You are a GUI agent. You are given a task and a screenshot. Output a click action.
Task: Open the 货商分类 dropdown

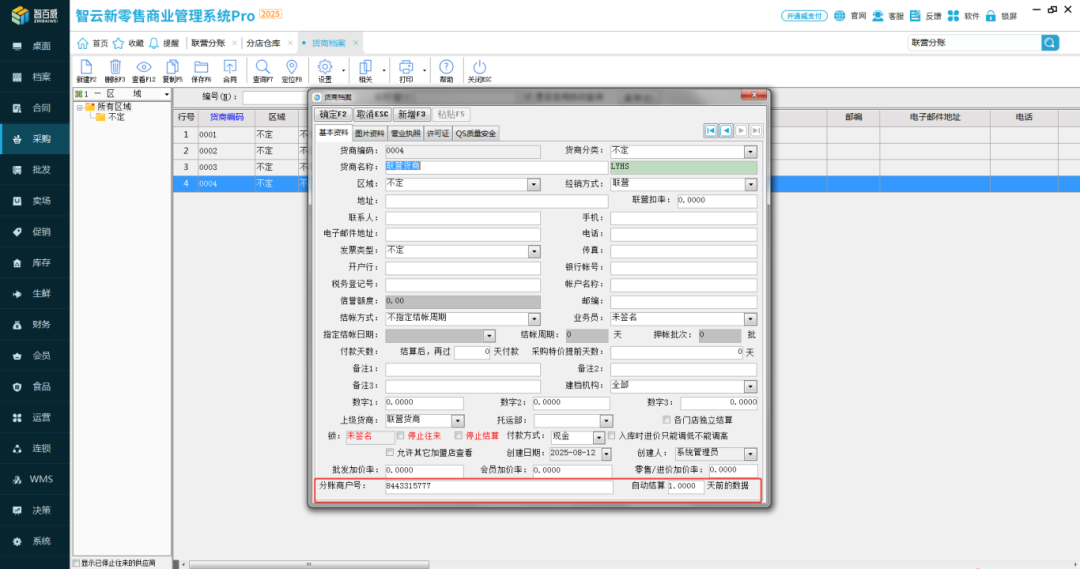pyautogui.click(x=750, y=152)
